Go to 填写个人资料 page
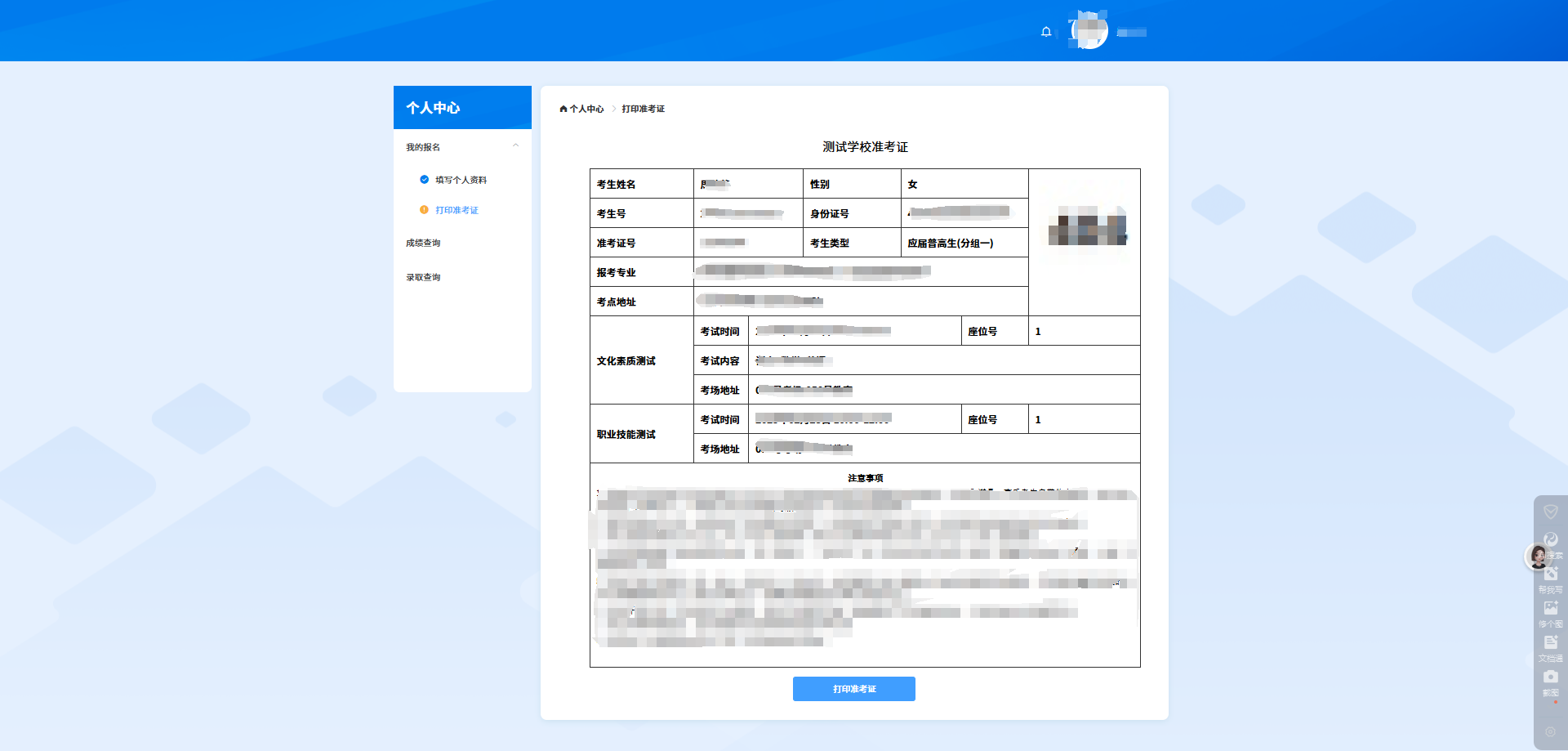This screenshot has height=751, width=1568. click(460, 179)
